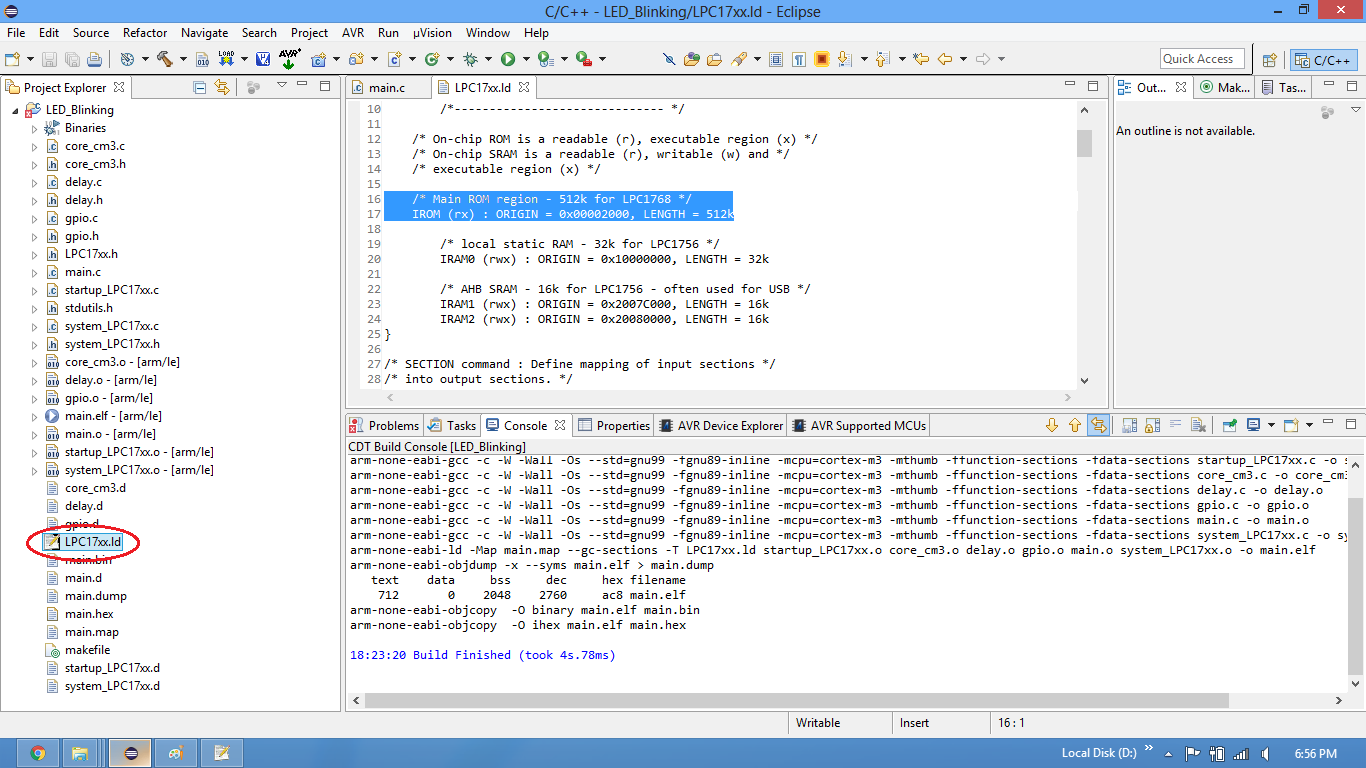This screenshot has width=1366, height=768.
Task: Click the Open Perspective icon
Action: click(1269, 60)
